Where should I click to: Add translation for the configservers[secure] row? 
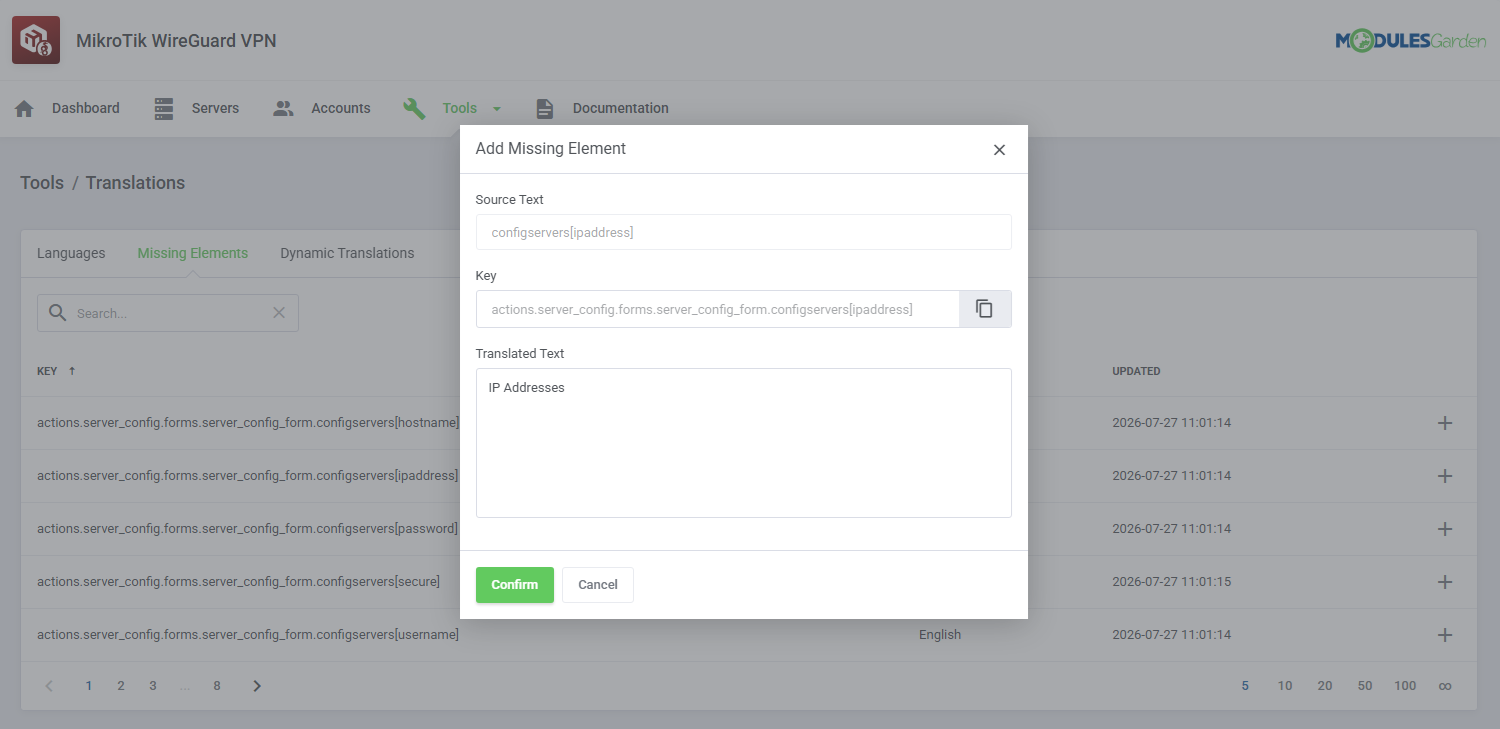coord(1444,582)
